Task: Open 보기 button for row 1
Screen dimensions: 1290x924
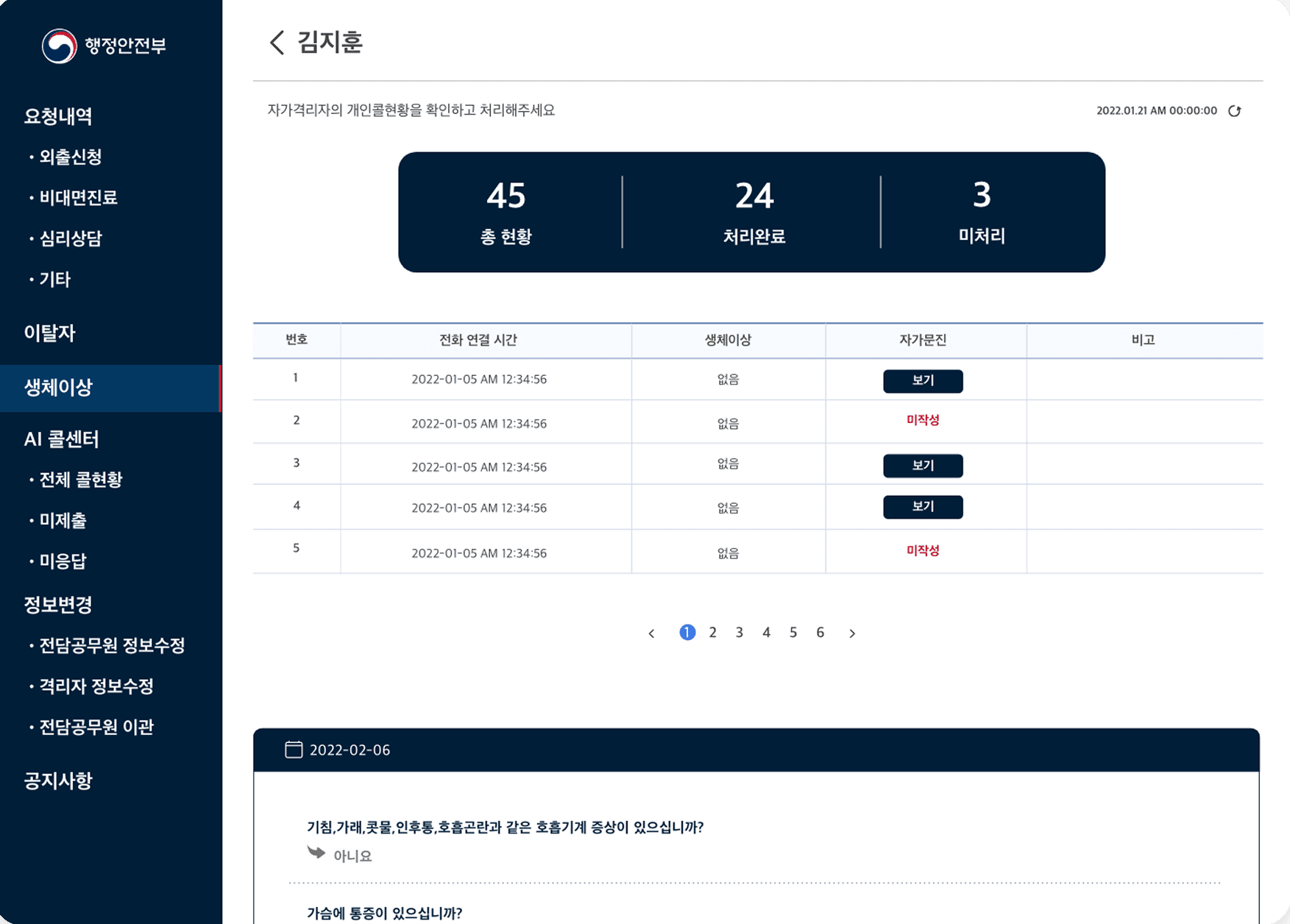Action: 923,381
